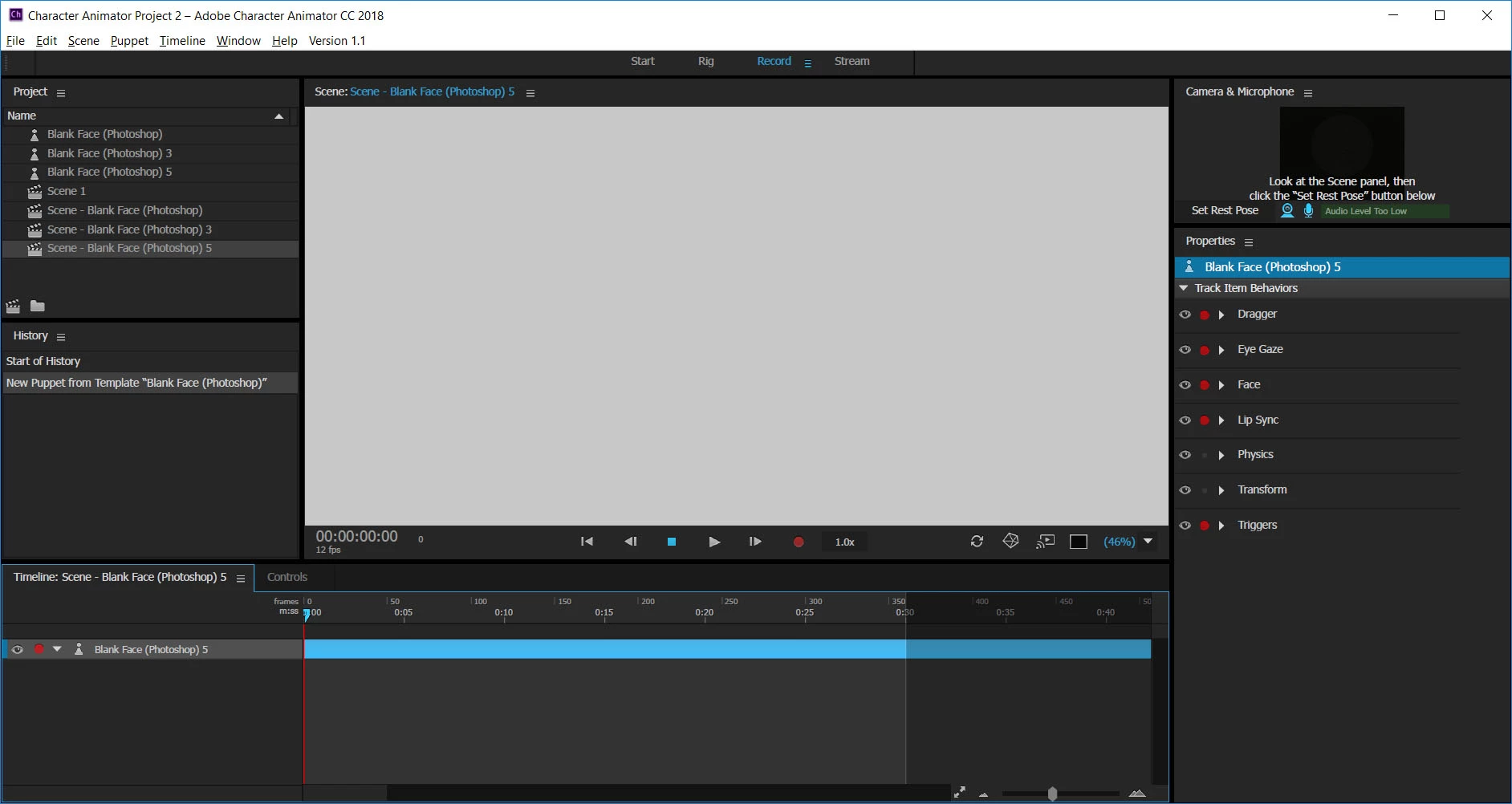The image size is (1512, 804).
Task: Go to the start of the scene
Action: coord(587,542)
